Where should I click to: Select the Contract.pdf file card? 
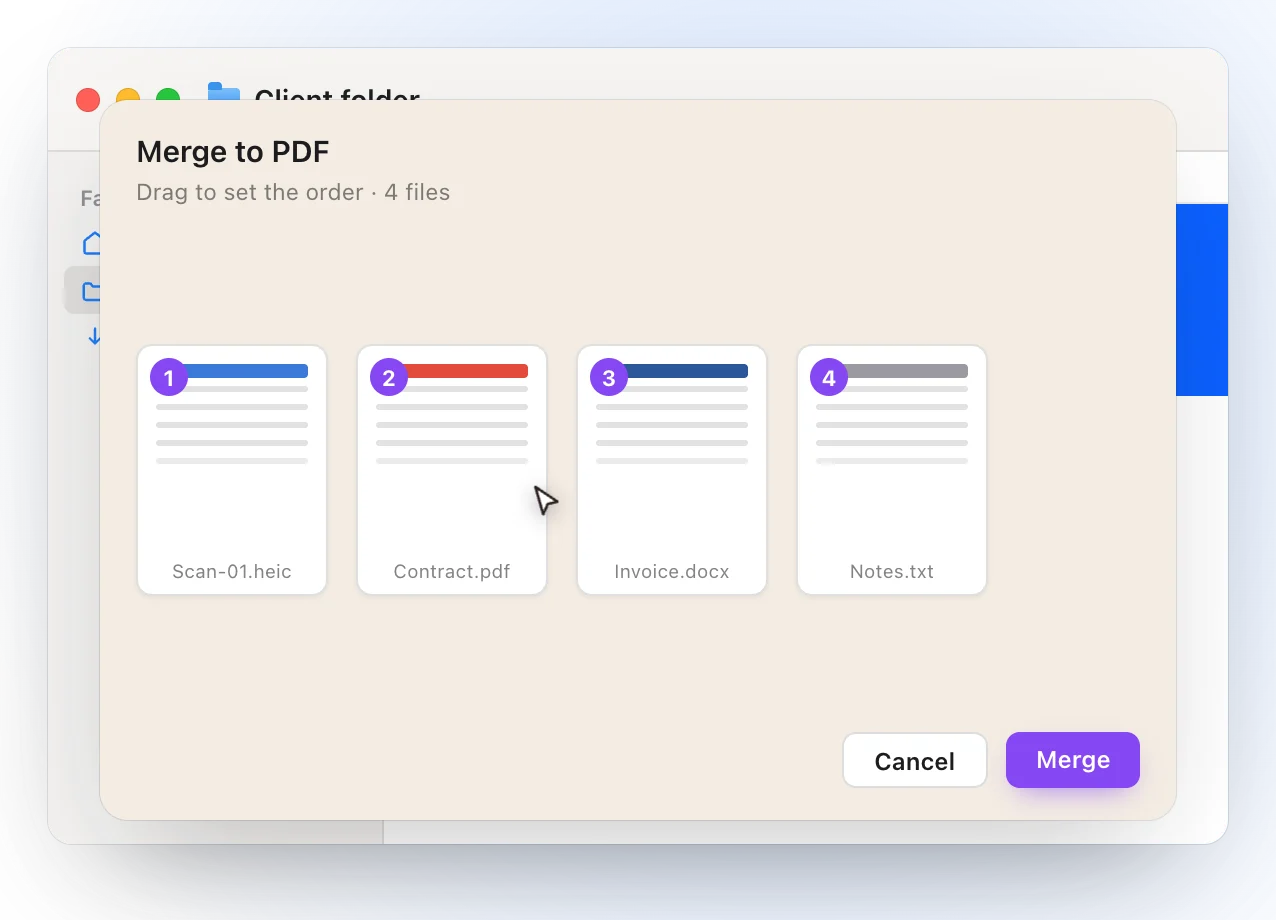coord(452,470)
